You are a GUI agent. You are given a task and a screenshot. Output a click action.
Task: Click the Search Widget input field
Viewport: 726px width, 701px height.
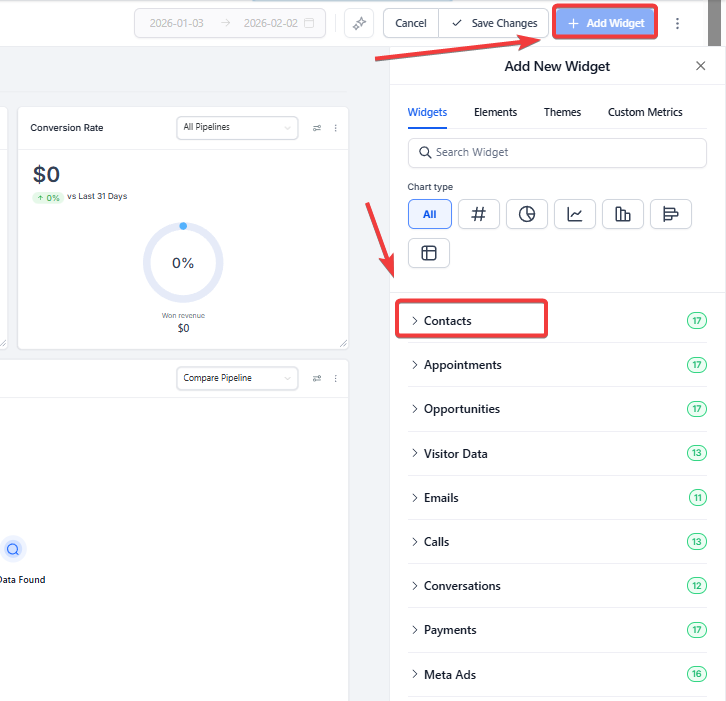(x=557, y=152)
